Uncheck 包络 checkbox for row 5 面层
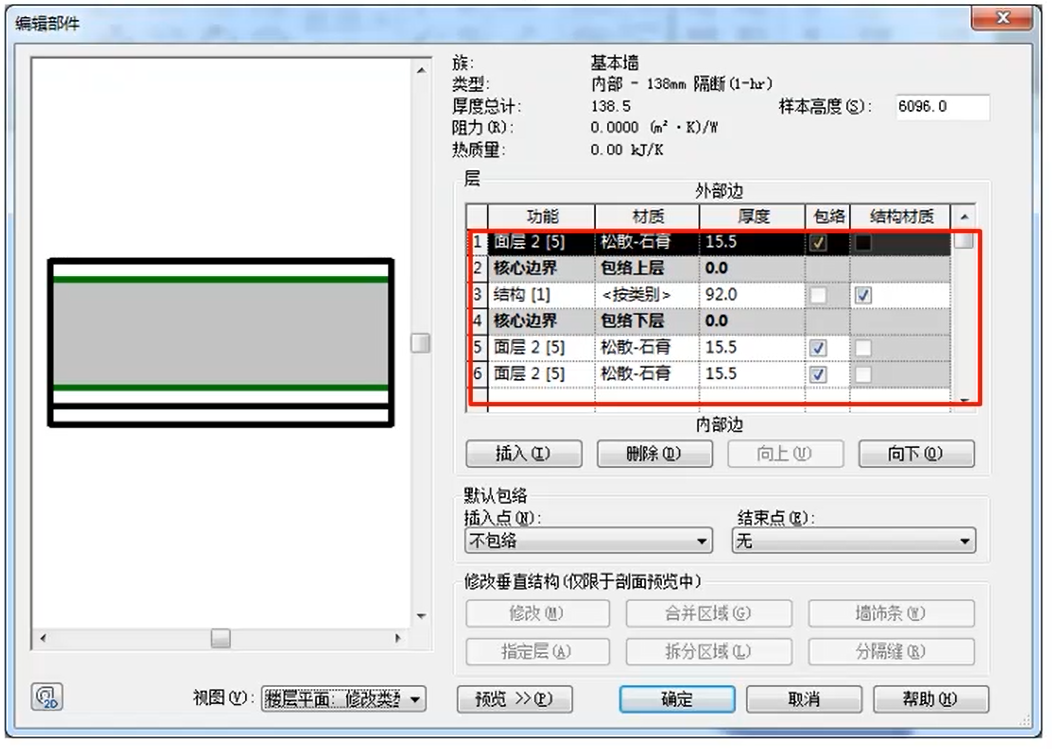The height and width of the screenshot is (749, 1052). (x=819, y=348)
